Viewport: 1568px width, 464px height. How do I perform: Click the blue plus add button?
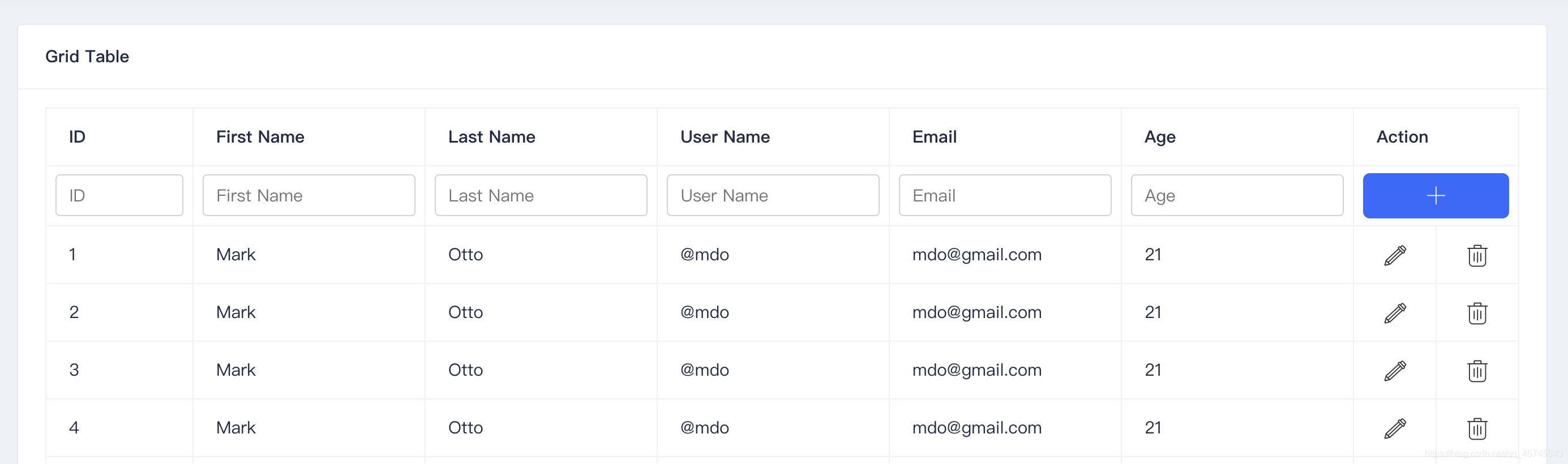[x=1436, y=196]
